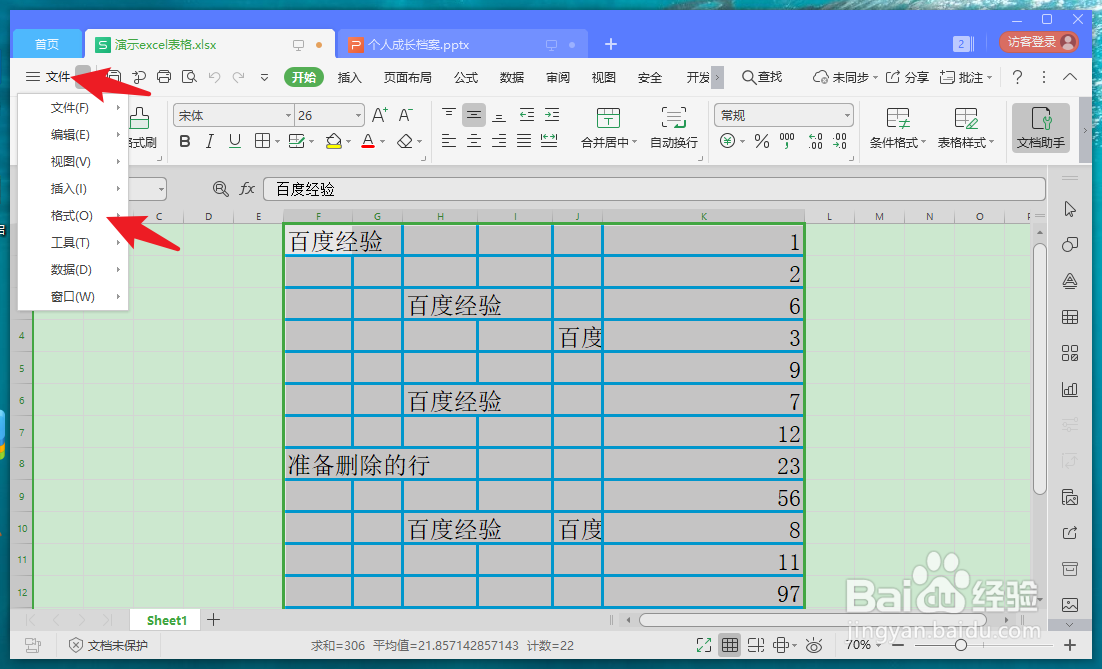Apply the yellow fill color
The image size is (1102, 669).
coord(334,141)
